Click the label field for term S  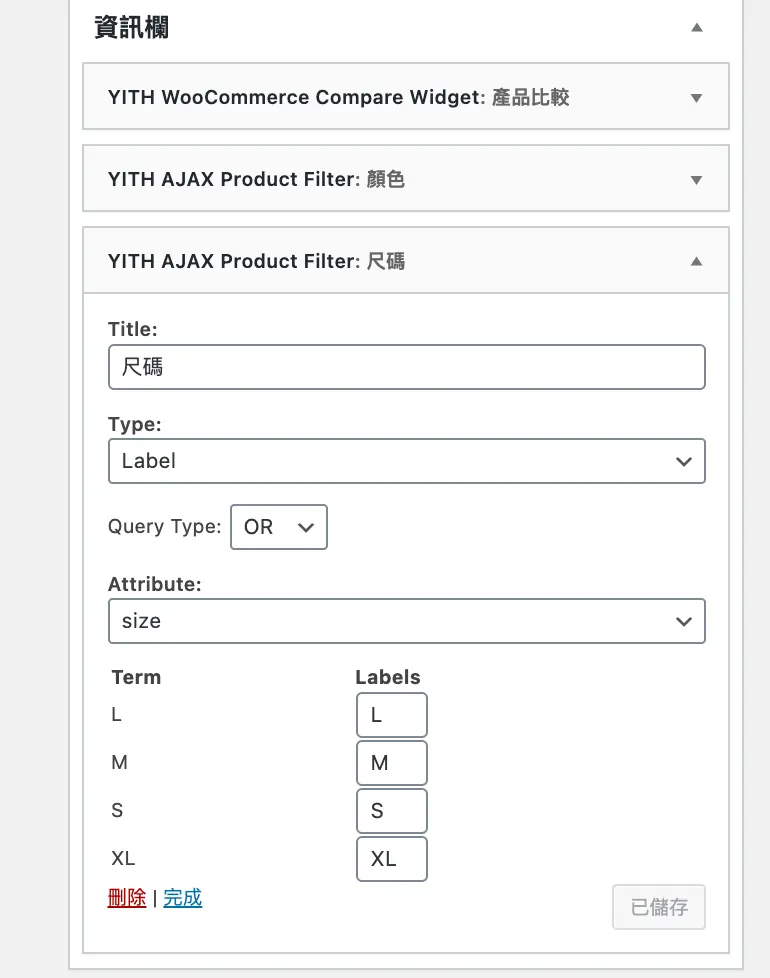392,811
